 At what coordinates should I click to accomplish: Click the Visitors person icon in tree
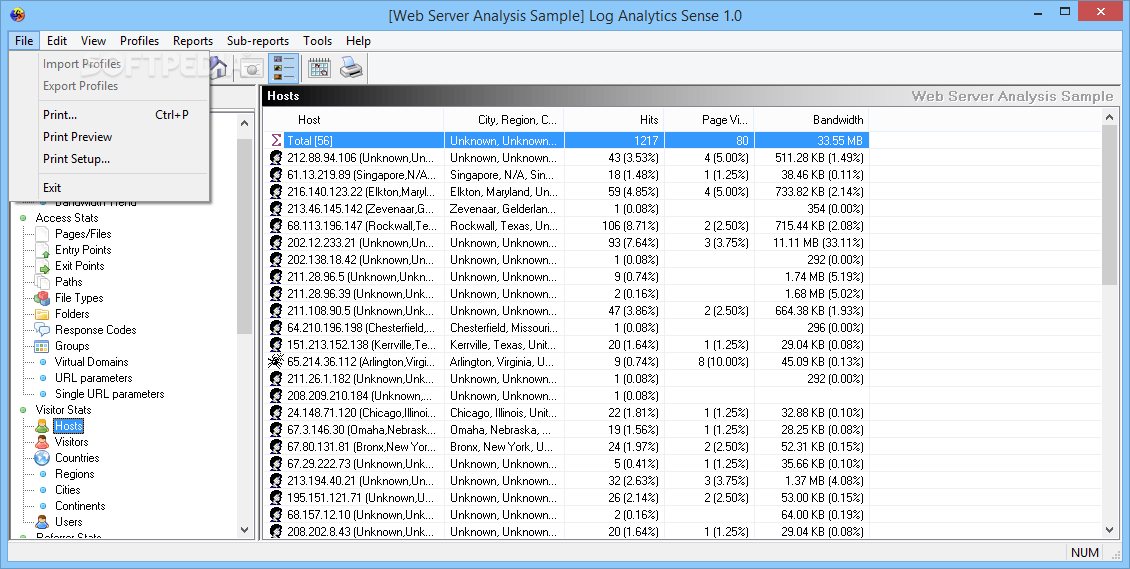pyautogui.click(x=43, y=442)
